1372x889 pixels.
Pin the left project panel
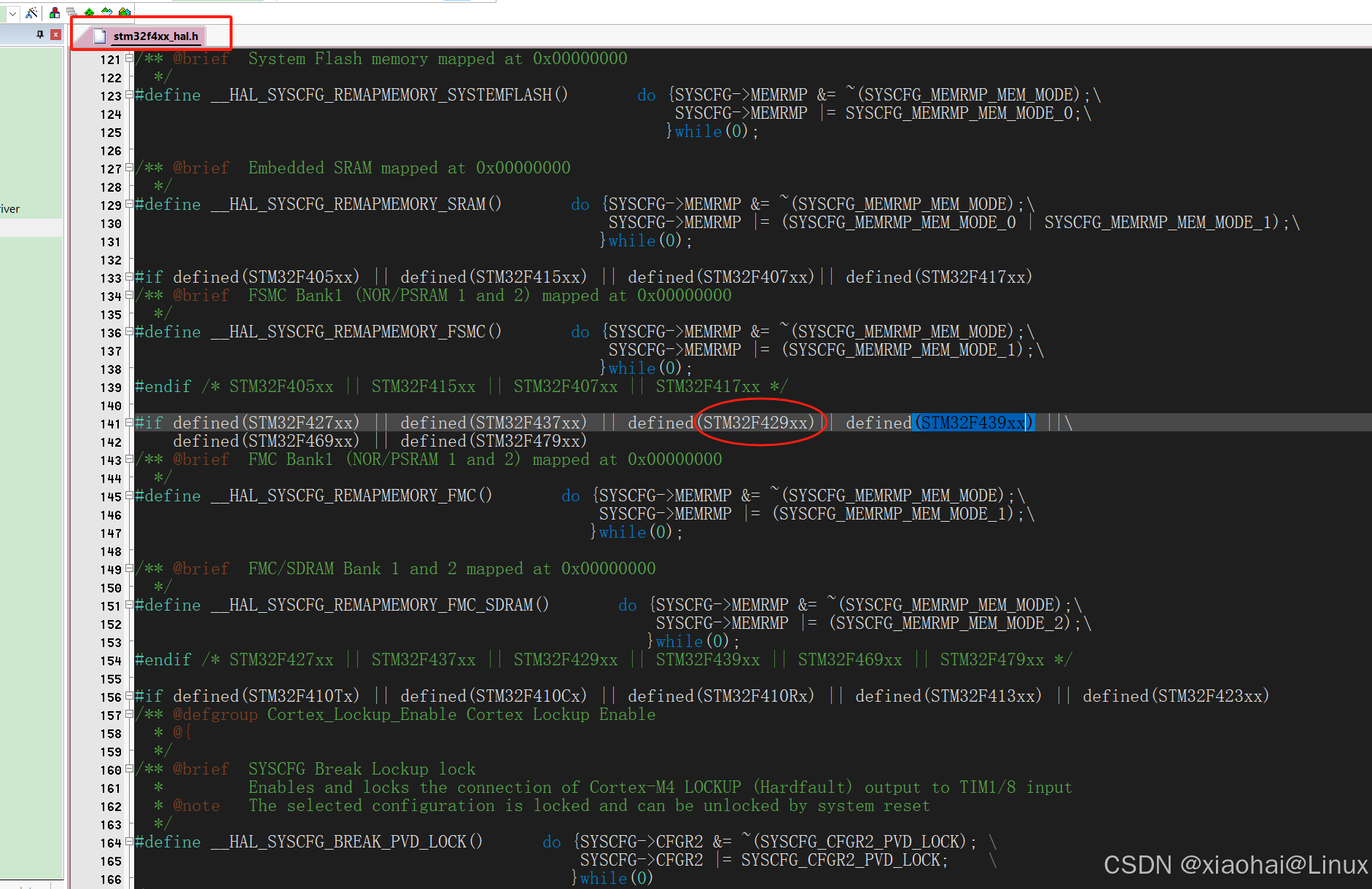click(x=40, y=34)
